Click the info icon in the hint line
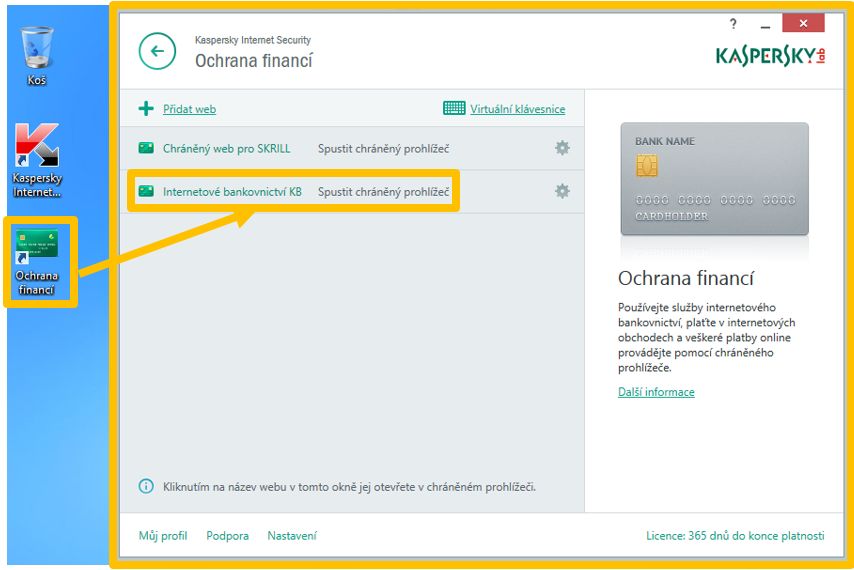 click(146, 486)
